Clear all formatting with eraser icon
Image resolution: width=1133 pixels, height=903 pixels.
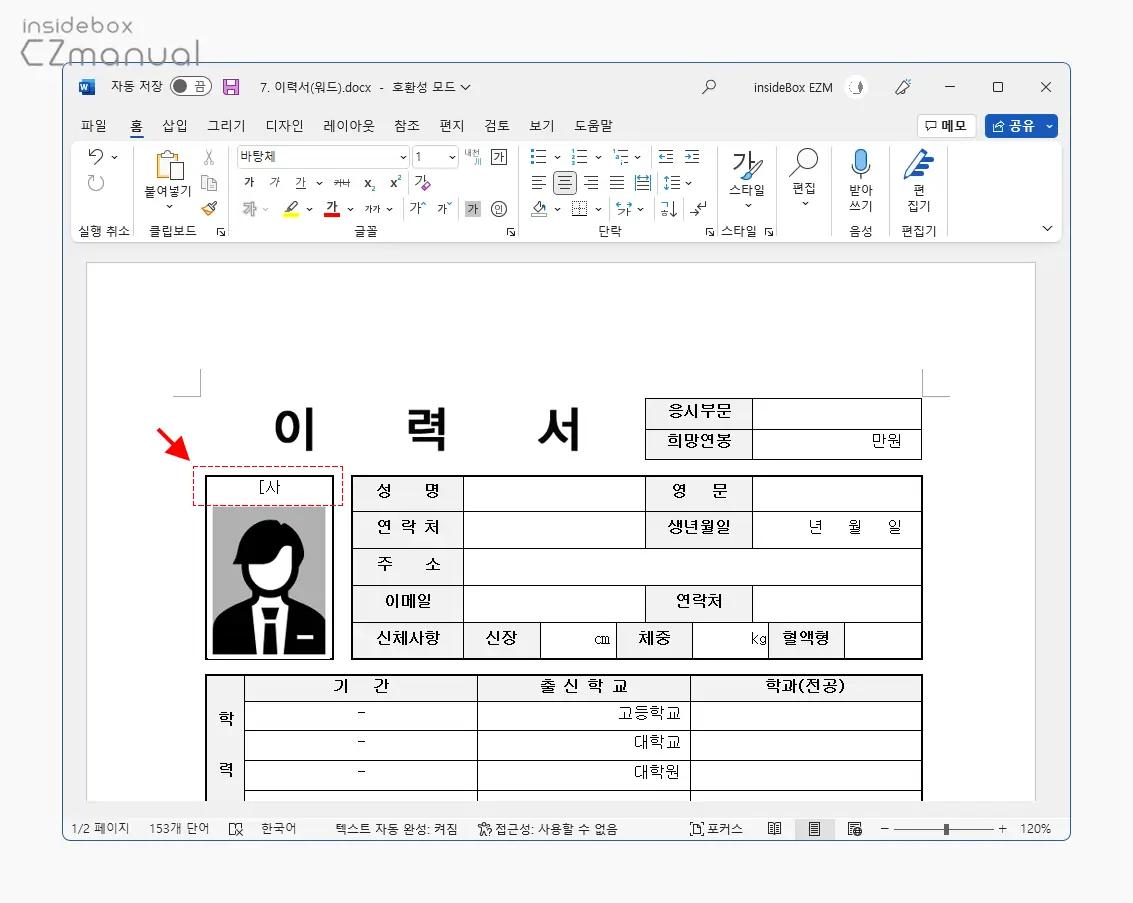point(423,183)
